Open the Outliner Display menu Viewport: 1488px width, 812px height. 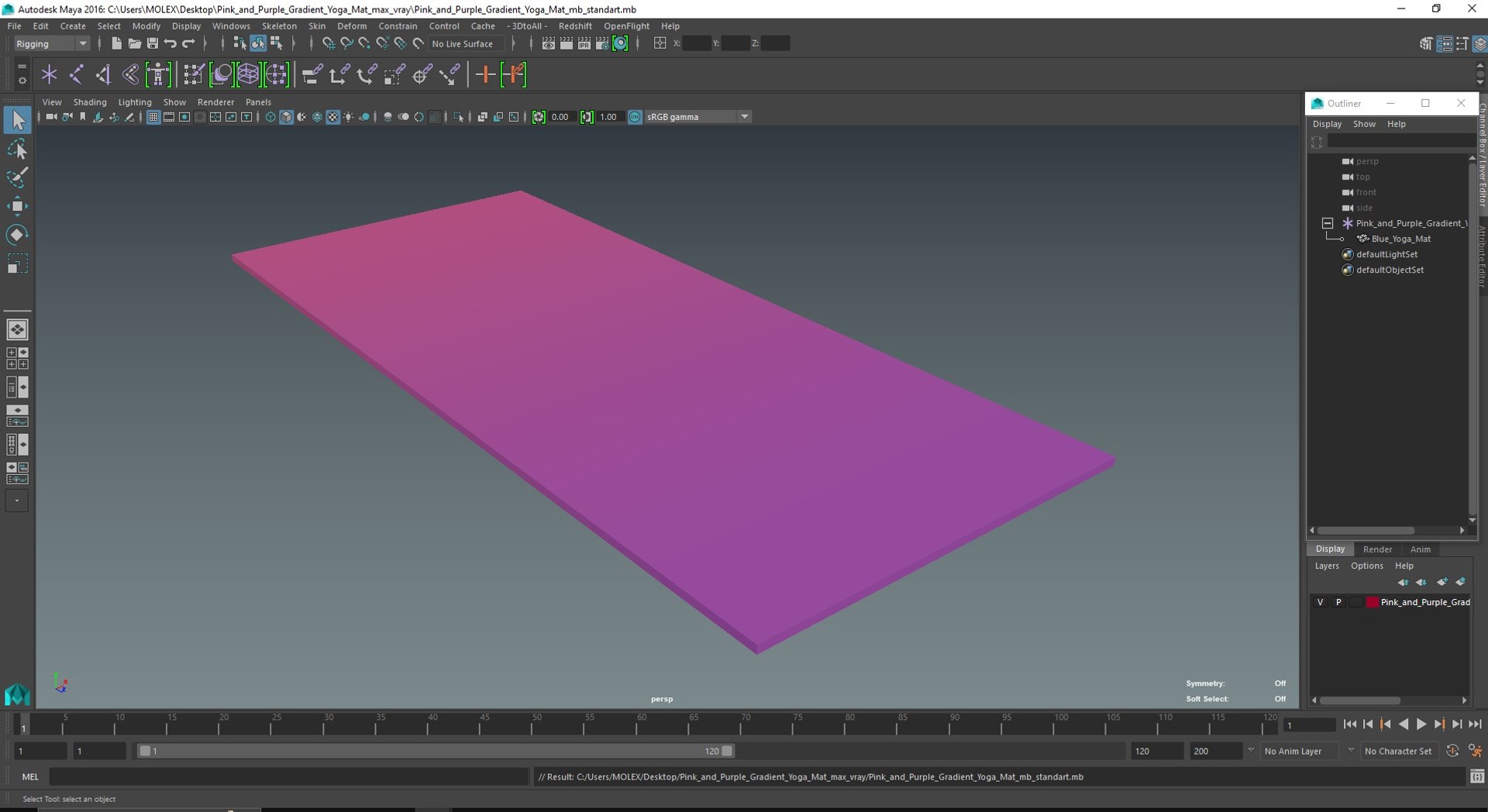[1327, 124]
